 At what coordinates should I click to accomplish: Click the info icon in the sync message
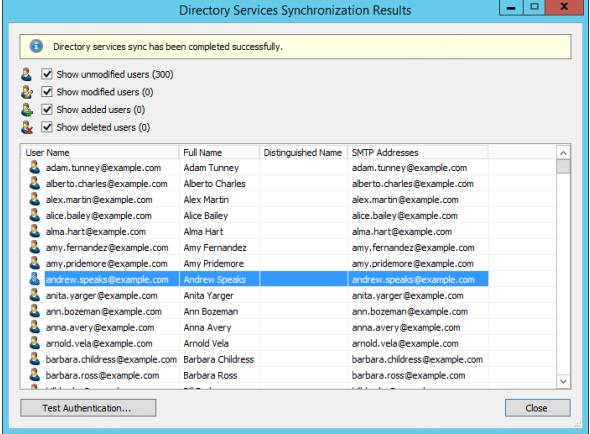(36, 46)
